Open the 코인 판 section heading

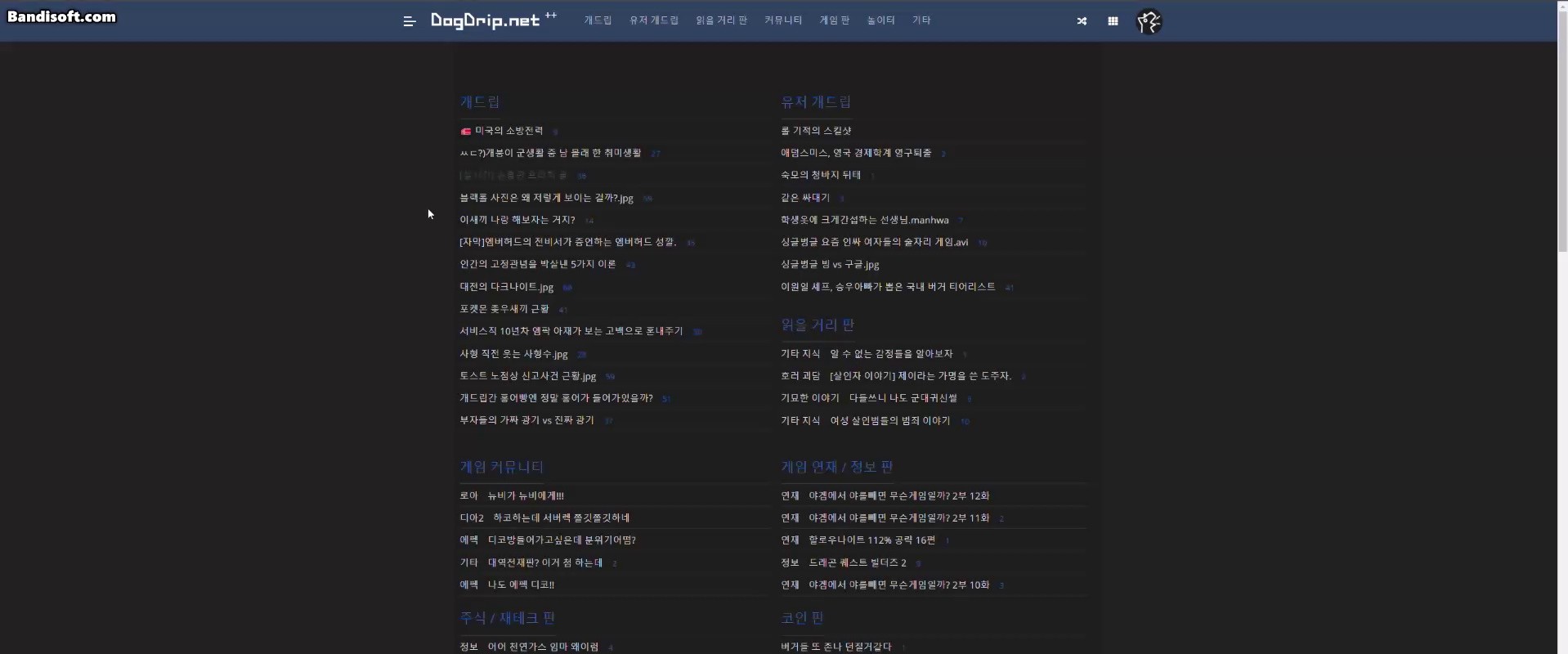(x=802, y=618)
